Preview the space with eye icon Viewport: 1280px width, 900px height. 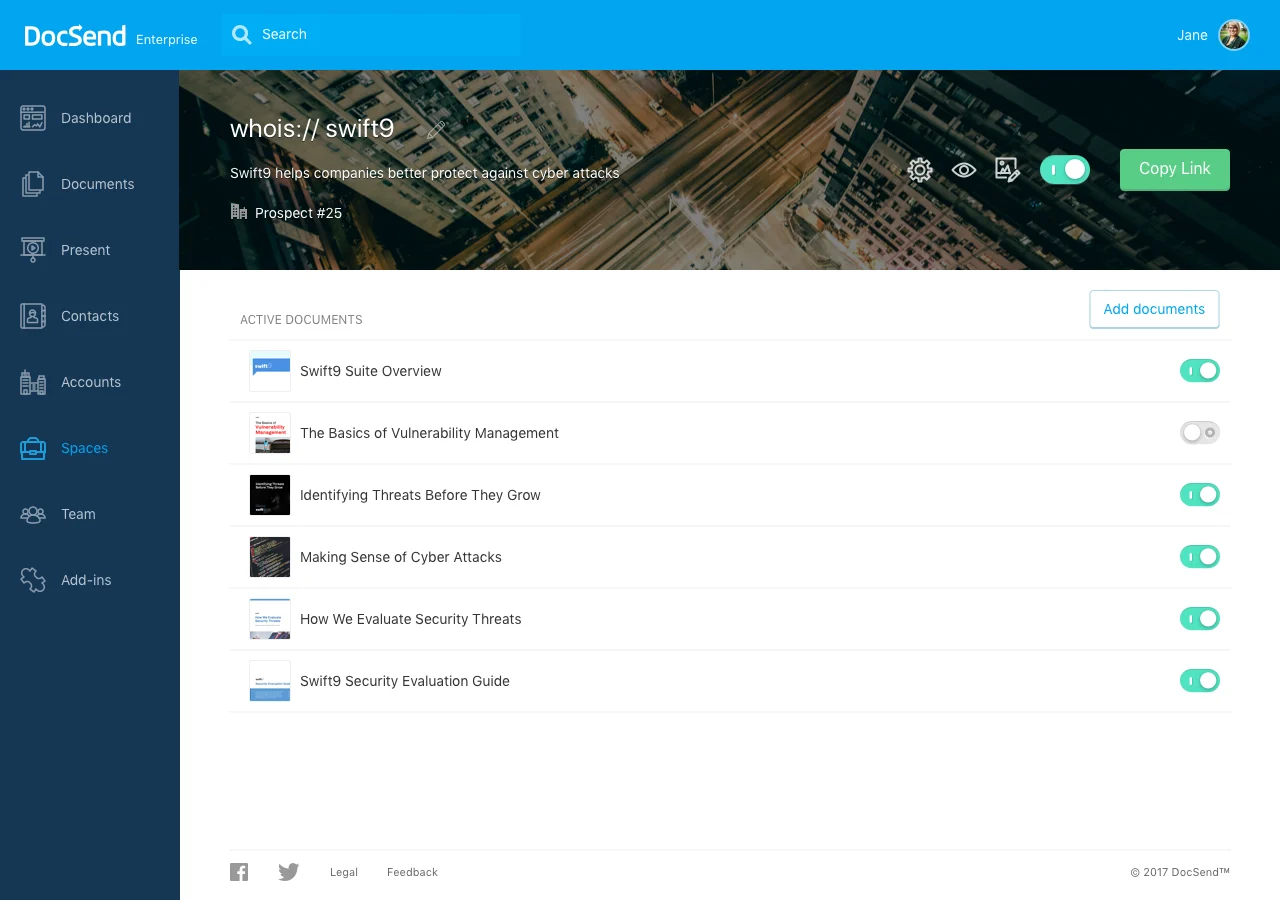(964, 170)
